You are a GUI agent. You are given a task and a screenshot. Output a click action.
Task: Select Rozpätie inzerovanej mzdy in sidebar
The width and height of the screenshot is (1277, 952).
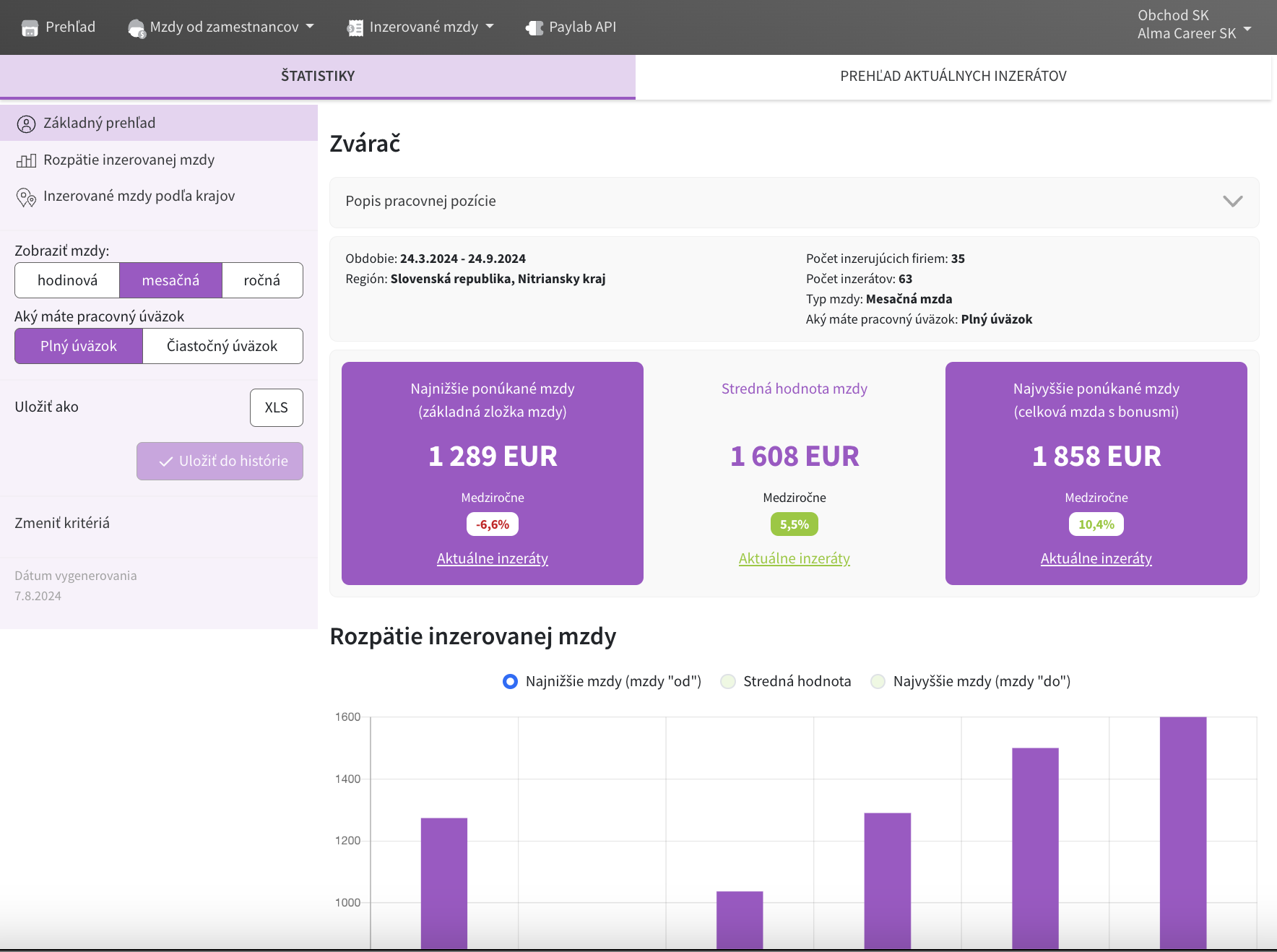point(159,160)
